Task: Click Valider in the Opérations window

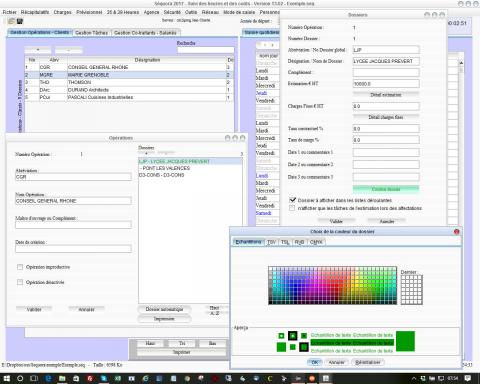Action: click(34, 309)
